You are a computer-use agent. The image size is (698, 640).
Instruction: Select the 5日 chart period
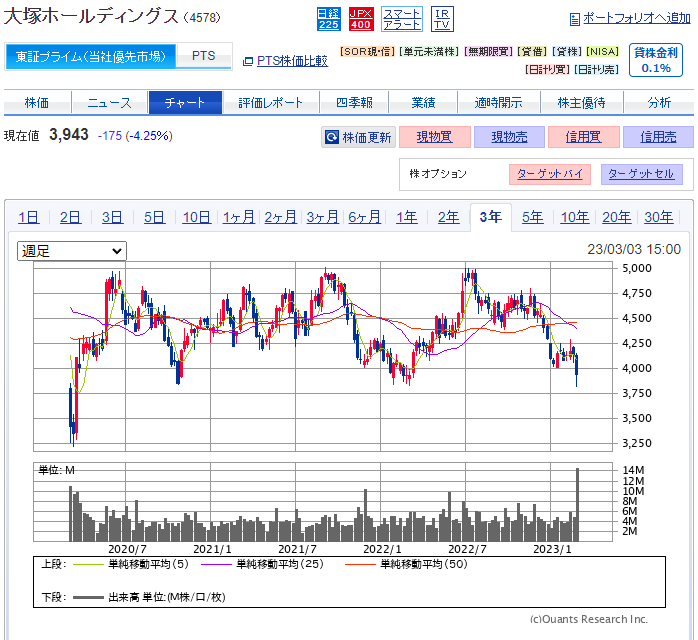(154, 217)
